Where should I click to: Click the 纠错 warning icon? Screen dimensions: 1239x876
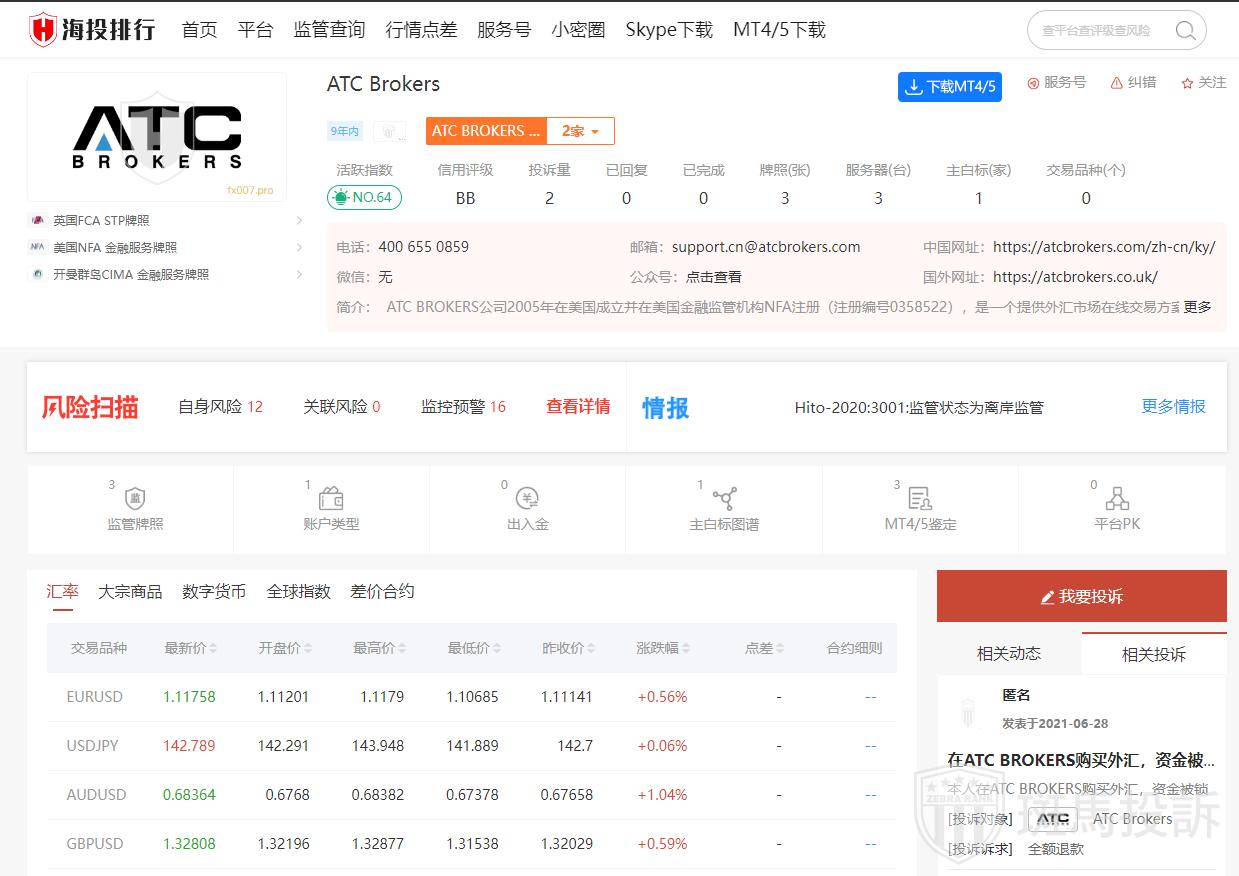click(x=1116, y=83)
